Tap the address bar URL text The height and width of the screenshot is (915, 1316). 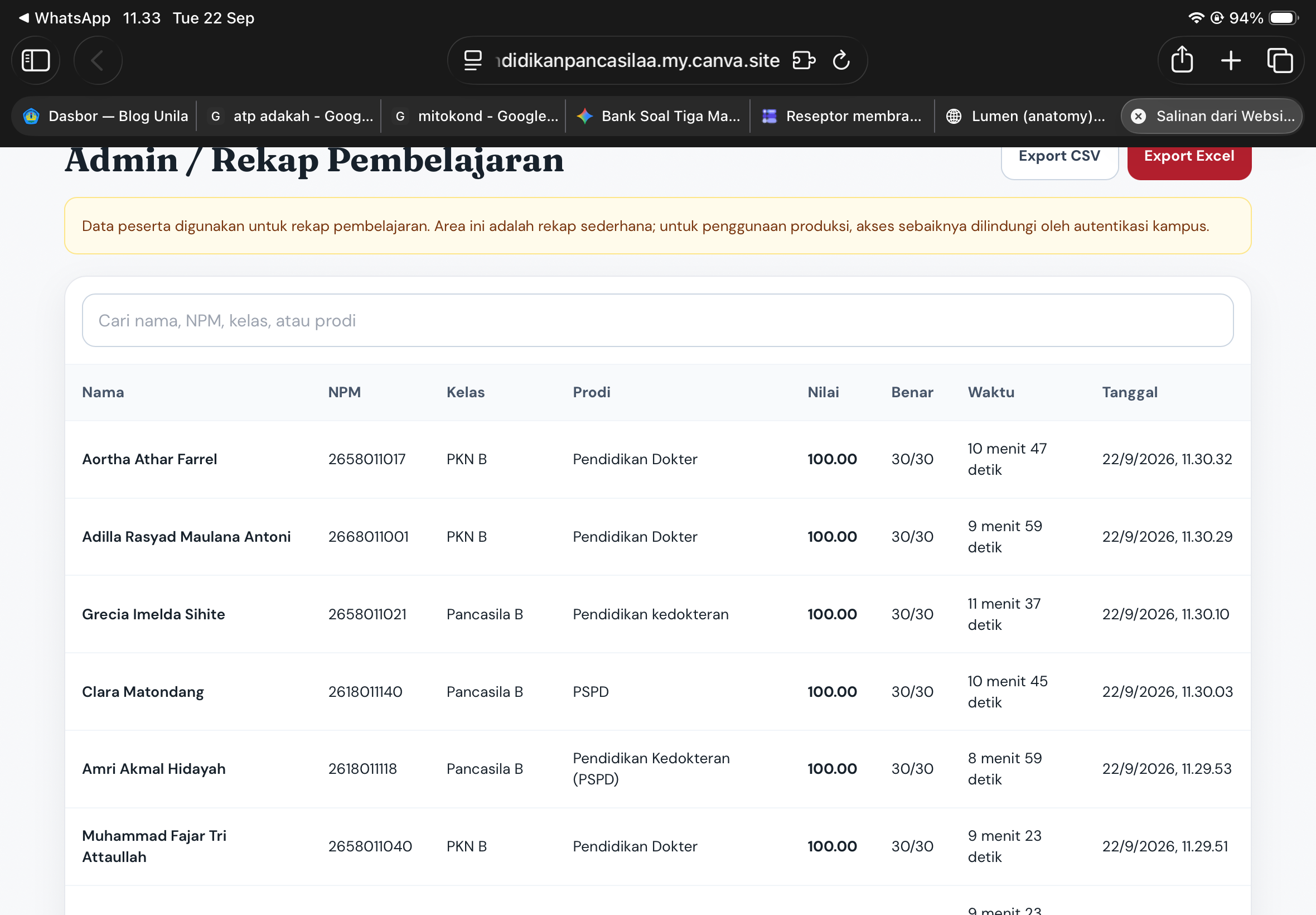point(638,60)
